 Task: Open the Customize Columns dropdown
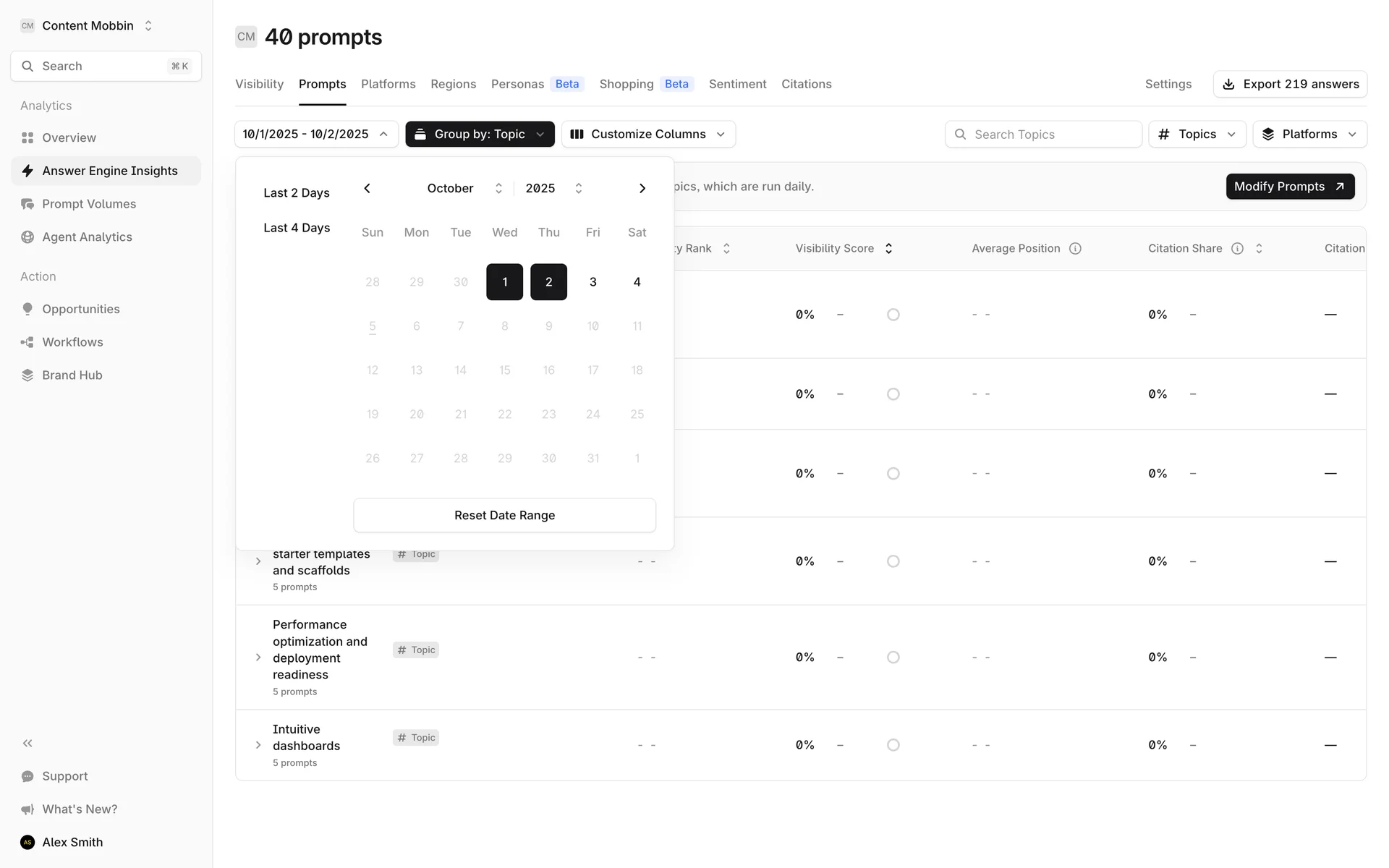point(648,135)
